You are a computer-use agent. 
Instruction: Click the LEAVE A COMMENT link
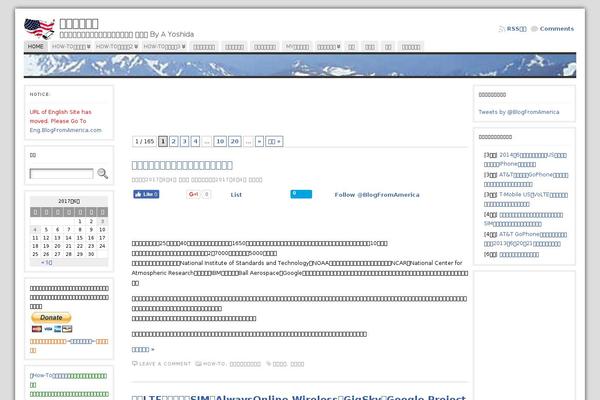click(x=165, y=364)
